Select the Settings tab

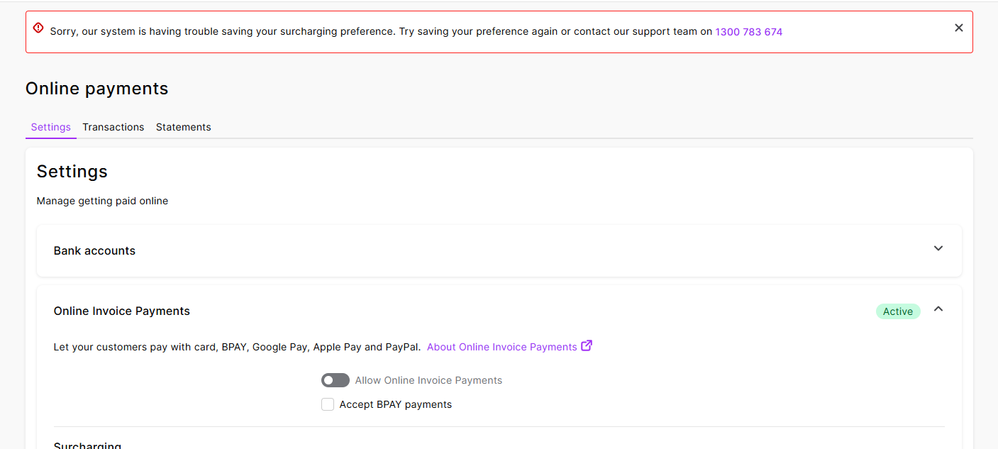(x=50, y=127)
